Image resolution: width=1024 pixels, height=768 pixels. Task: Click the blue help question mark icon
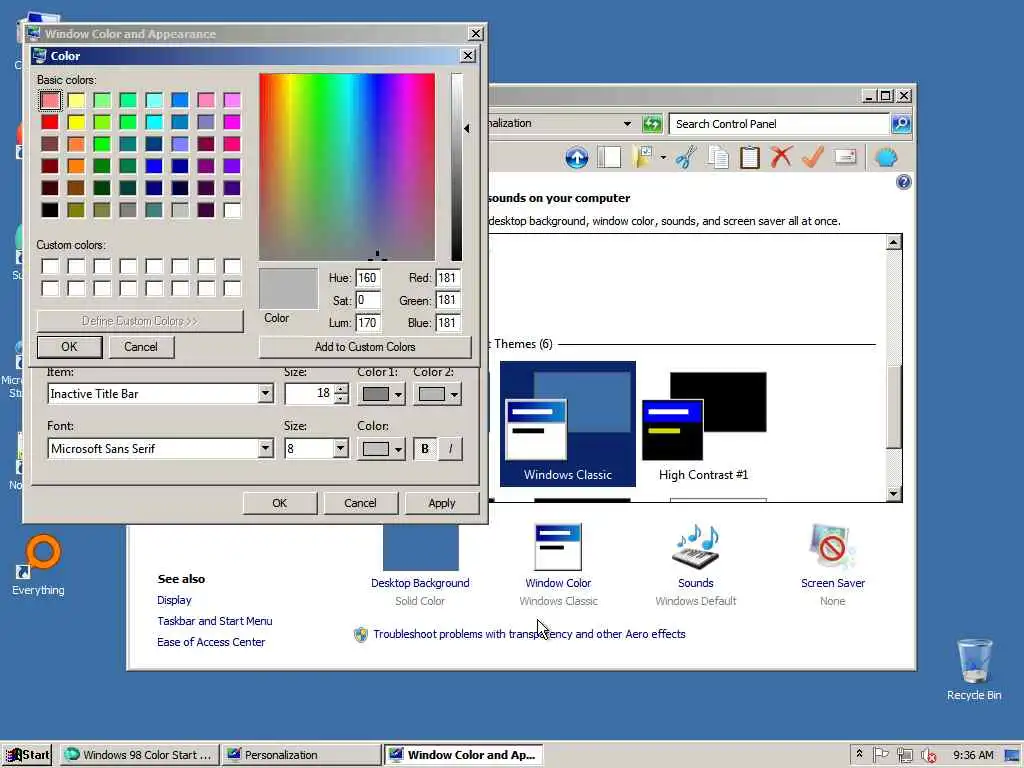click(x=903, y=182)
